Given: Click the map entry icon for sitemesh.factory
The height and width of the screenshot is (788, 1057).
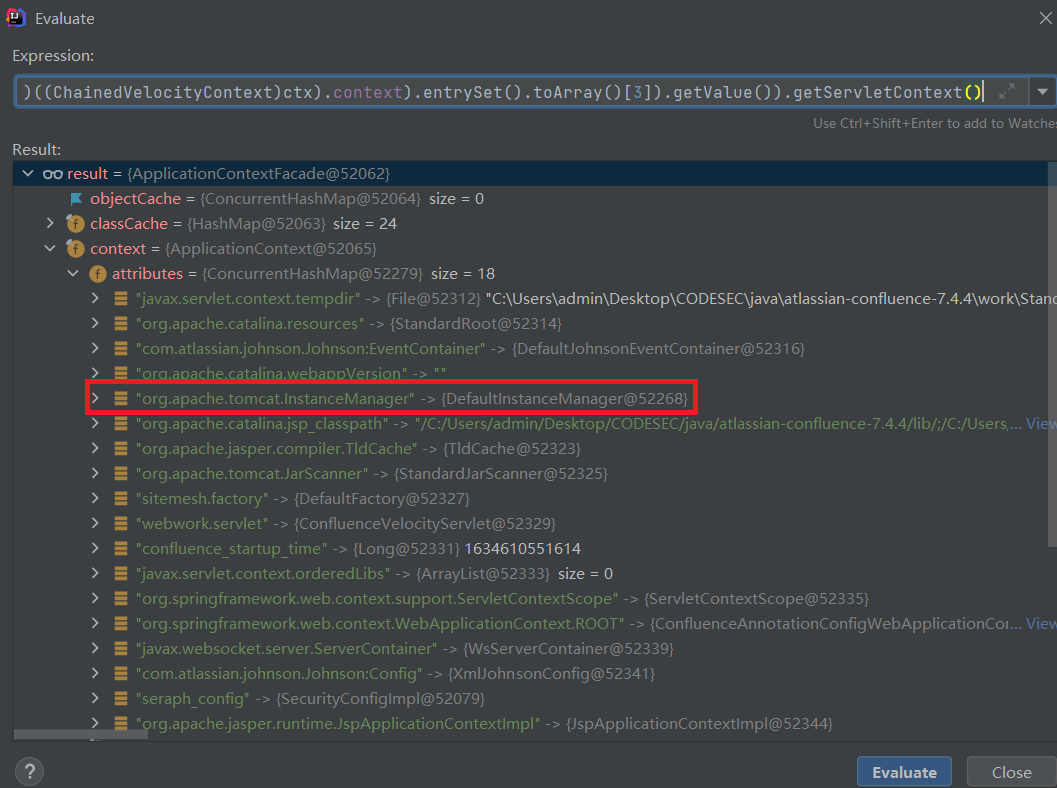Looking at the screenshot, I should 120,499.
